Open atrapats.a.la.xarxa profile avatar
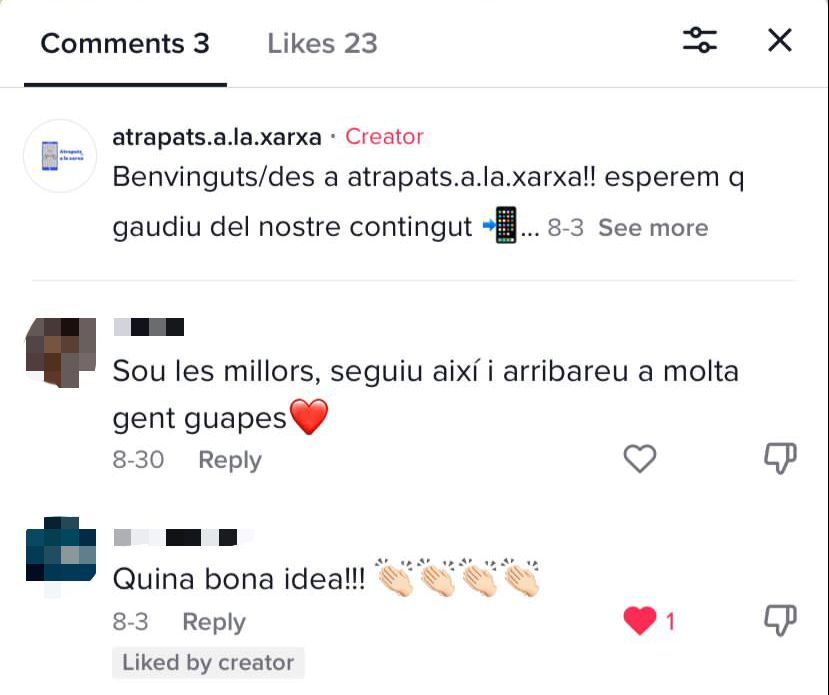Image resolution: width=829 pixels, height=695 pixels. (60, 156)
